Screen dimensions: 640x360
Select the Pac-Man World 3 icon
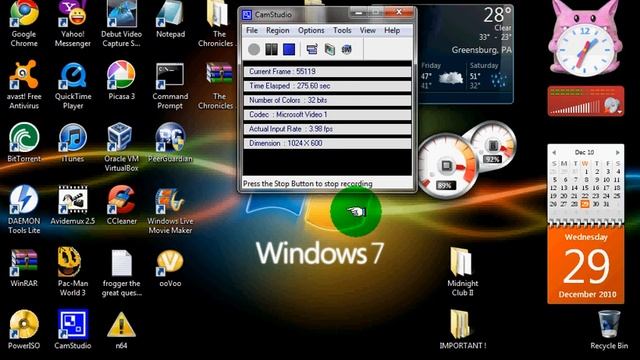(x=73, y=271)
